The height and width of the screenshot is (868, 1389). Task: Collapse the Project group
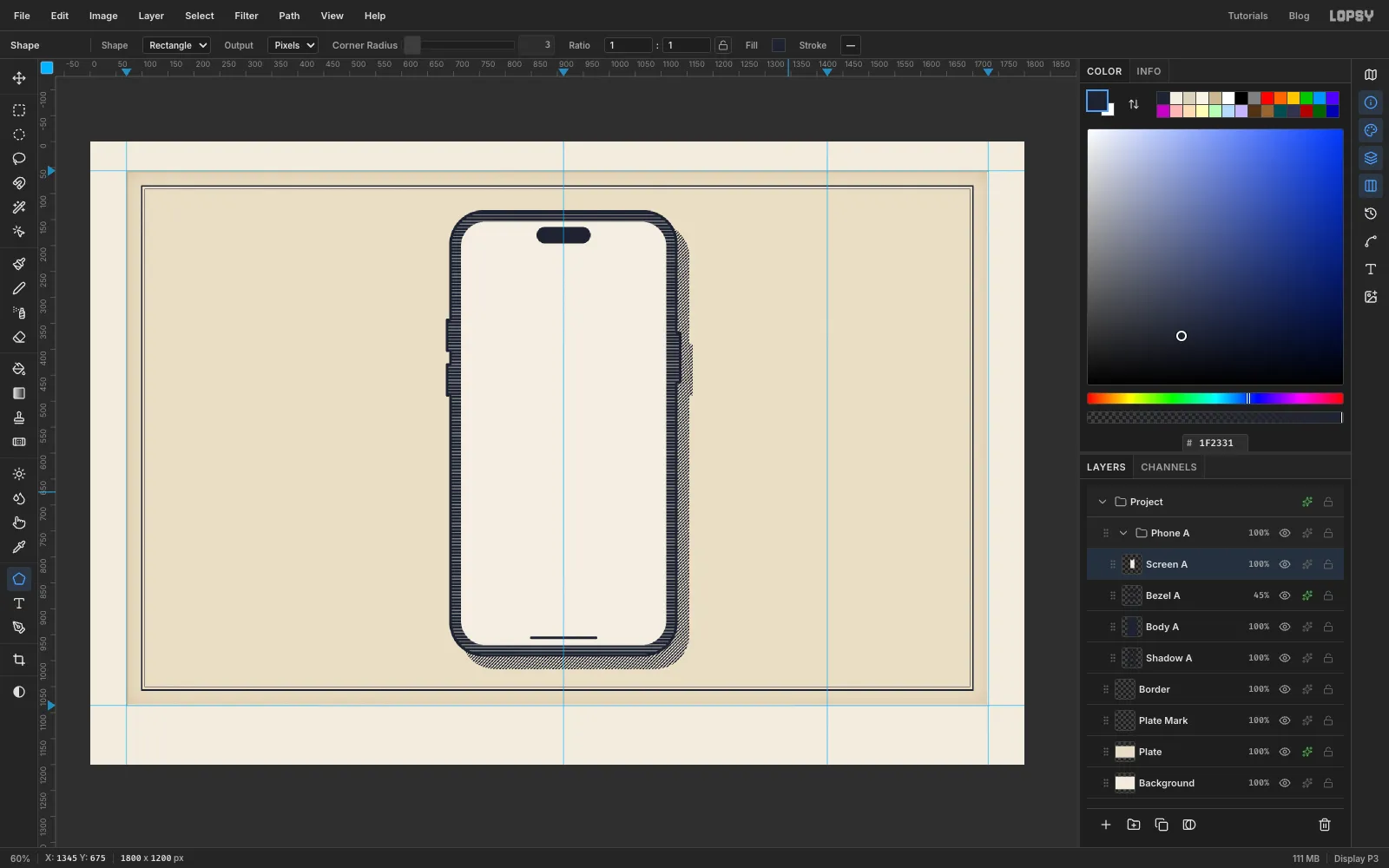point(1103,502)
